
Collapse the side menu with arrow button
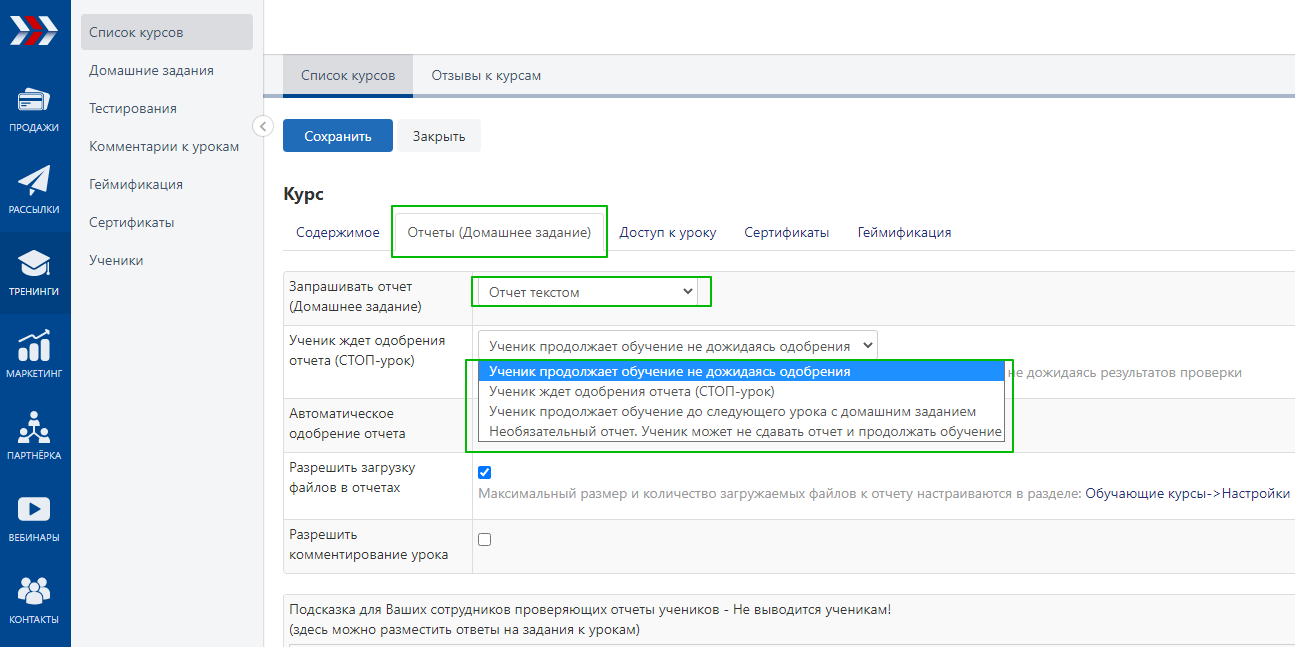[263, 126]
